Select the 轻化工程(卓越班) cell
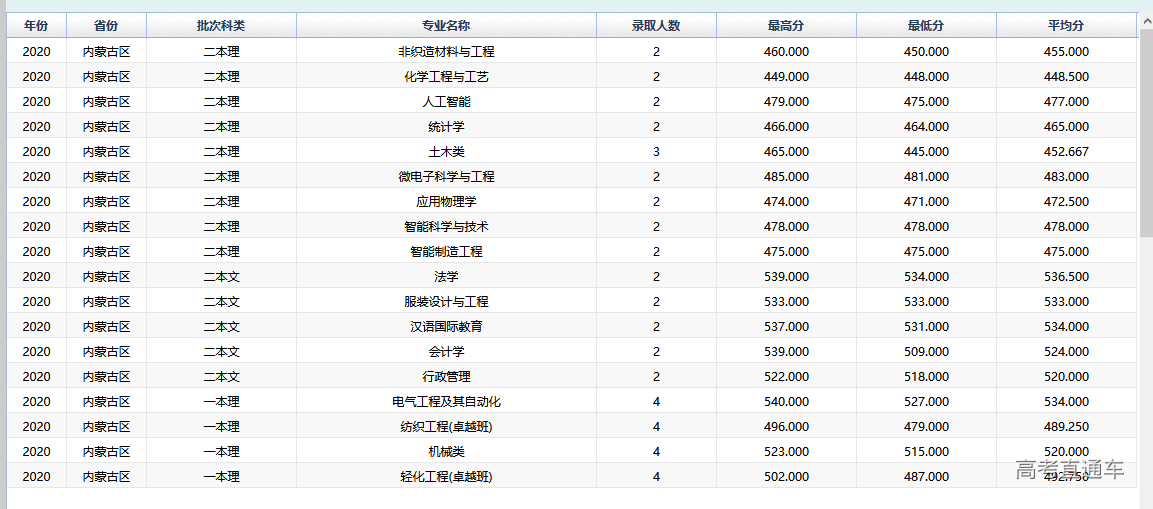 point(446,476)
